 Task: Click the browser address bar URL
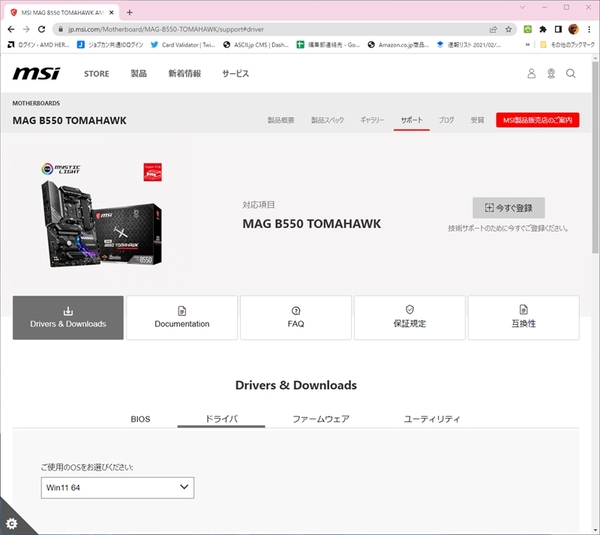click(x=250, y=29)
